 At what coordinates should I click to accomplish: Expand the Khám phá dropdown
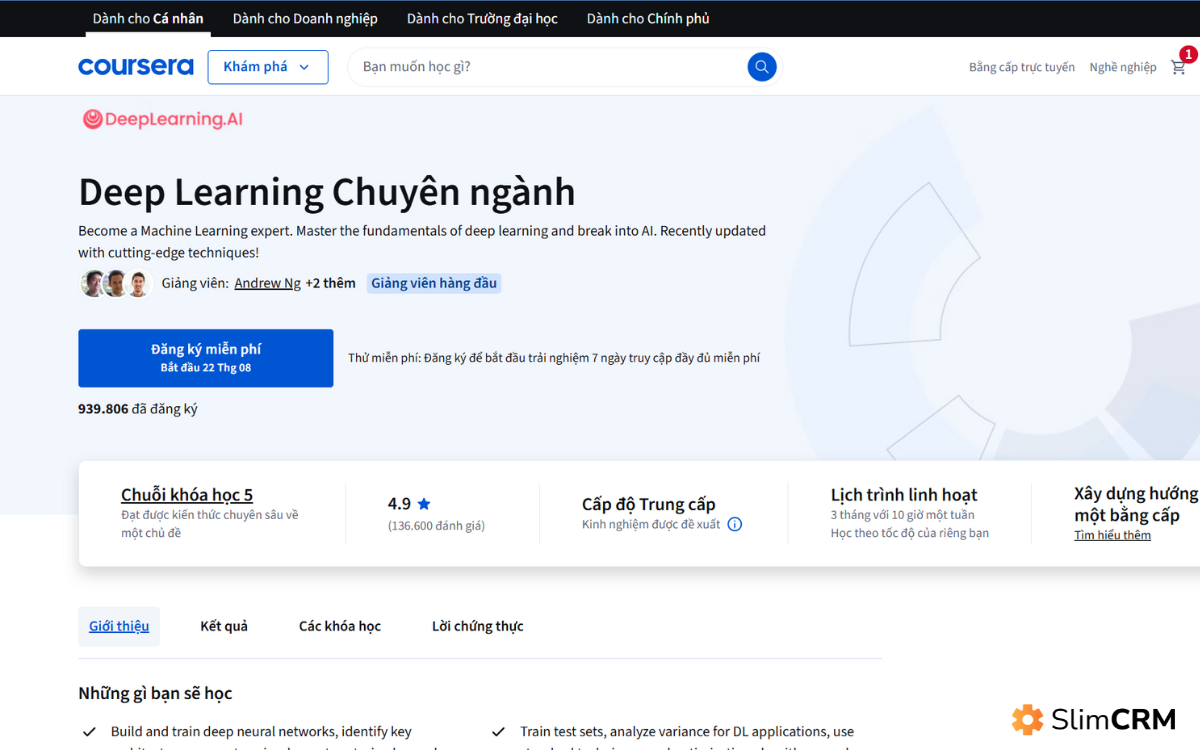point(268,67)
